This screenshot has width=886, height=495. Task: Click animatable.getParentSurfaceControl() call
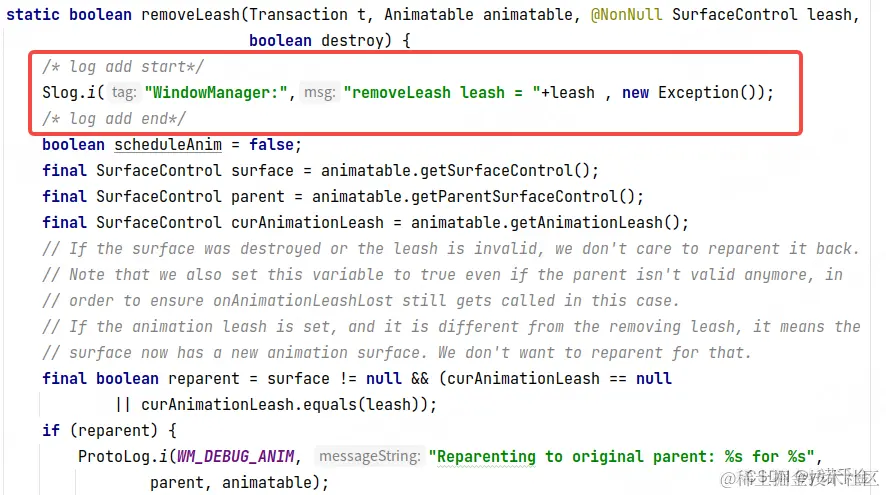[x=474, y=197]
